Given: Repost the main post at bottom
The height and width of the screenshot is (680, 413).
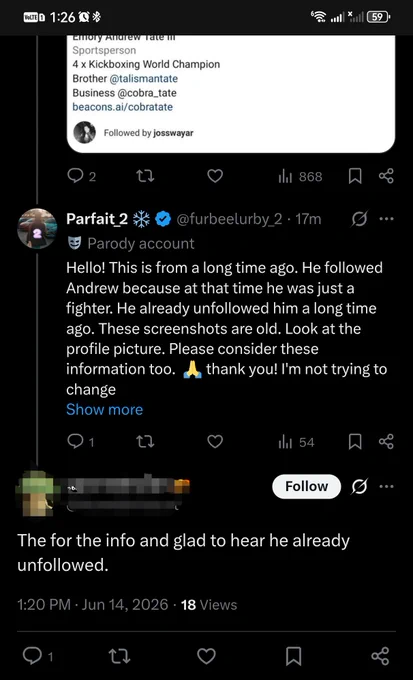Looking at the screenshot, I should [x=120, y=656].
